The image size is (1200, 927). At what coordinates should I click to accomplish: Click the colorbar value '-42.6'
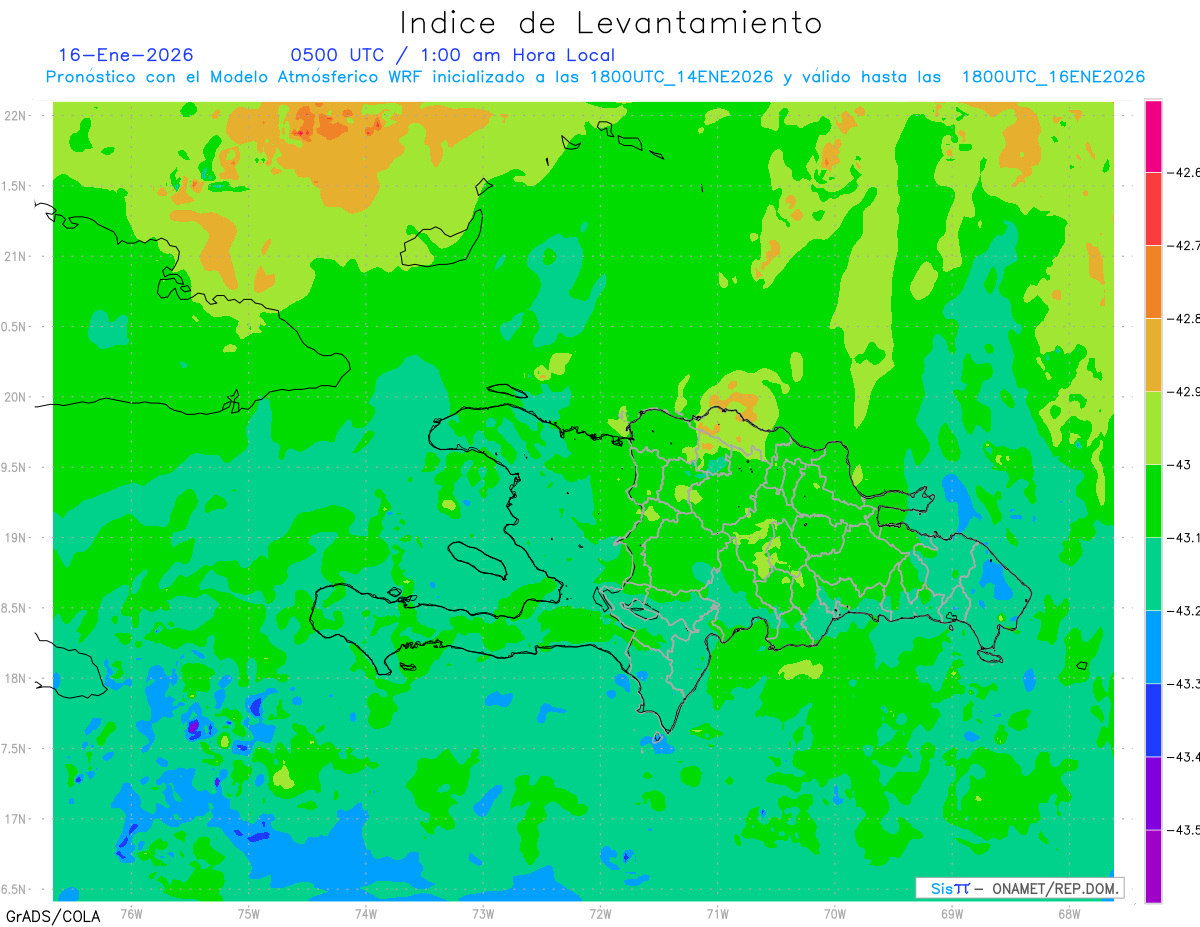point(1184,172)
